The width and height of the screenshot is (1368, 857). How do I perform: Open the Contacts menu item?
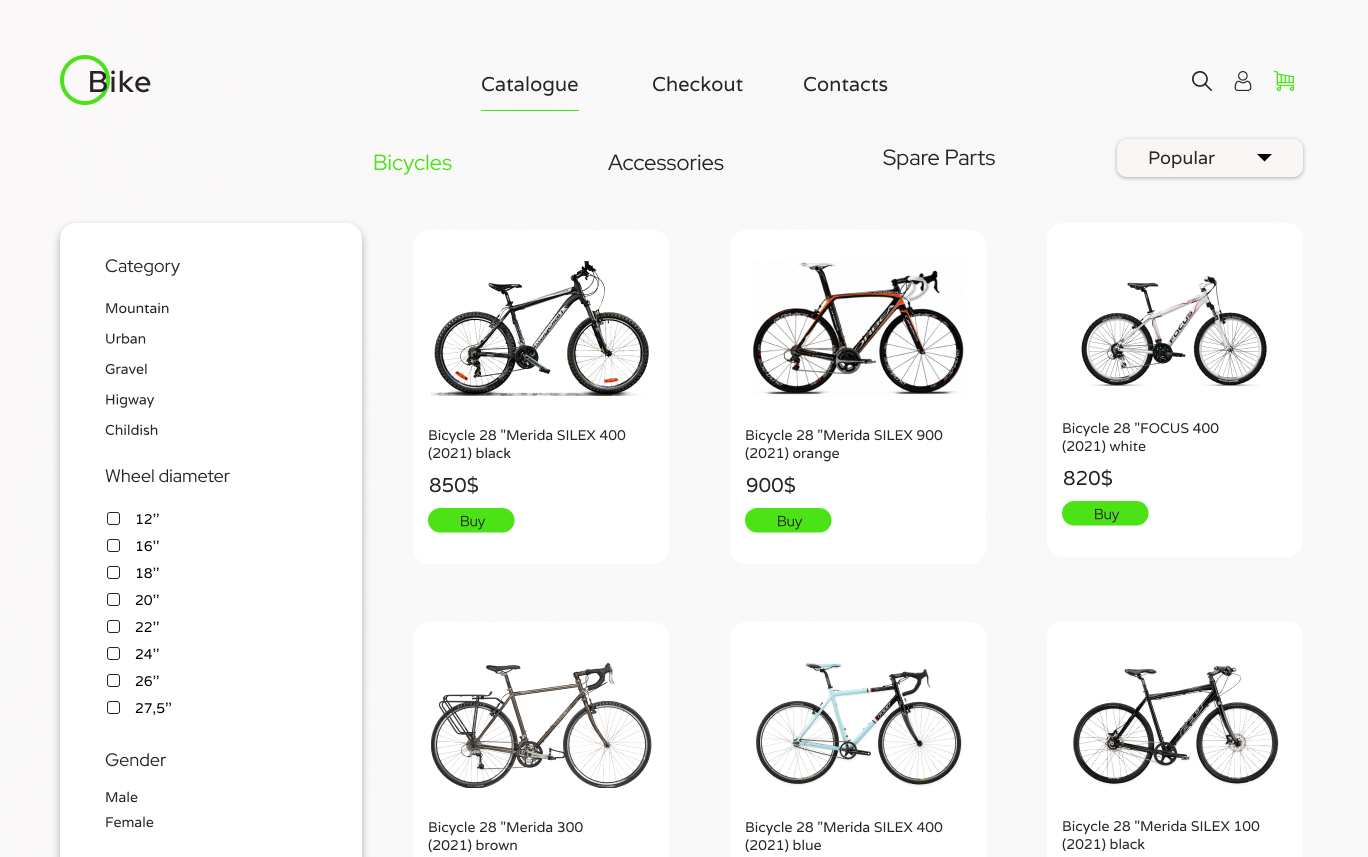845,85
